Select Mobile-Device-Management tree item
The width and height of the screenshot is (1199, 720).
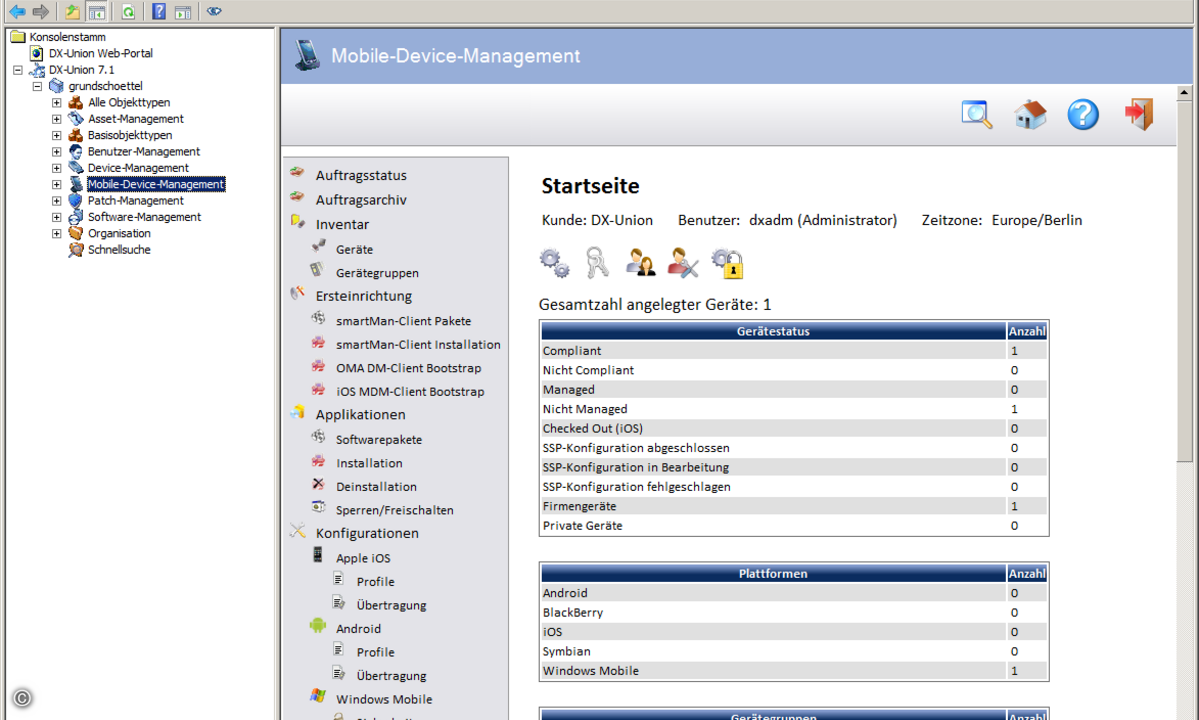156,184
